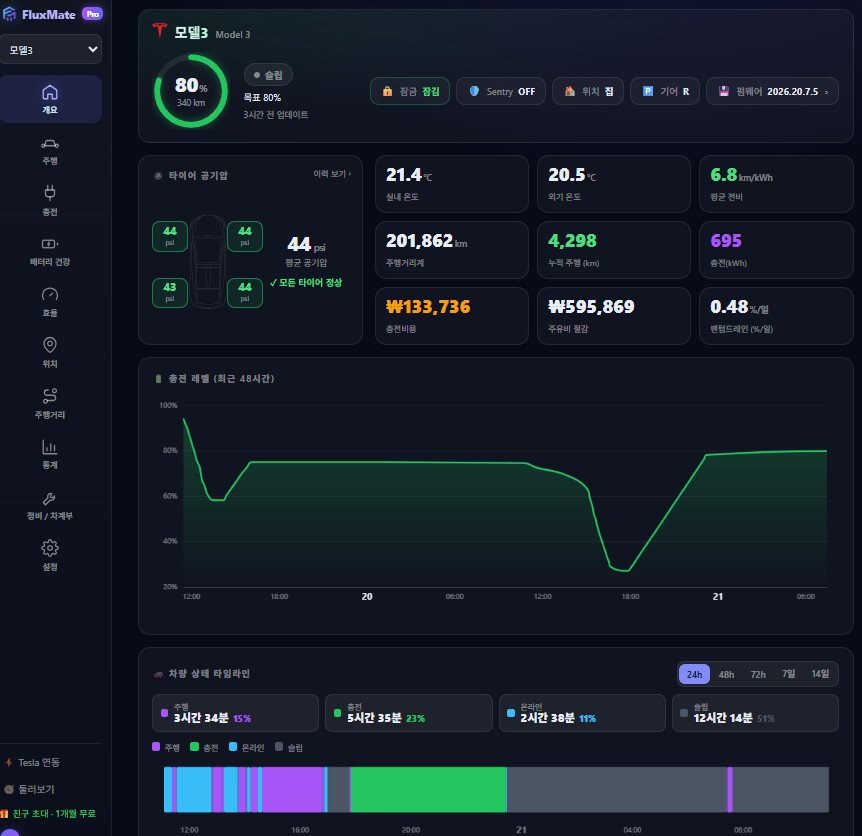Toggle the Sentry OFF chip
The image size is (862, 836).
pyautogui.click(x=500, y=91)
